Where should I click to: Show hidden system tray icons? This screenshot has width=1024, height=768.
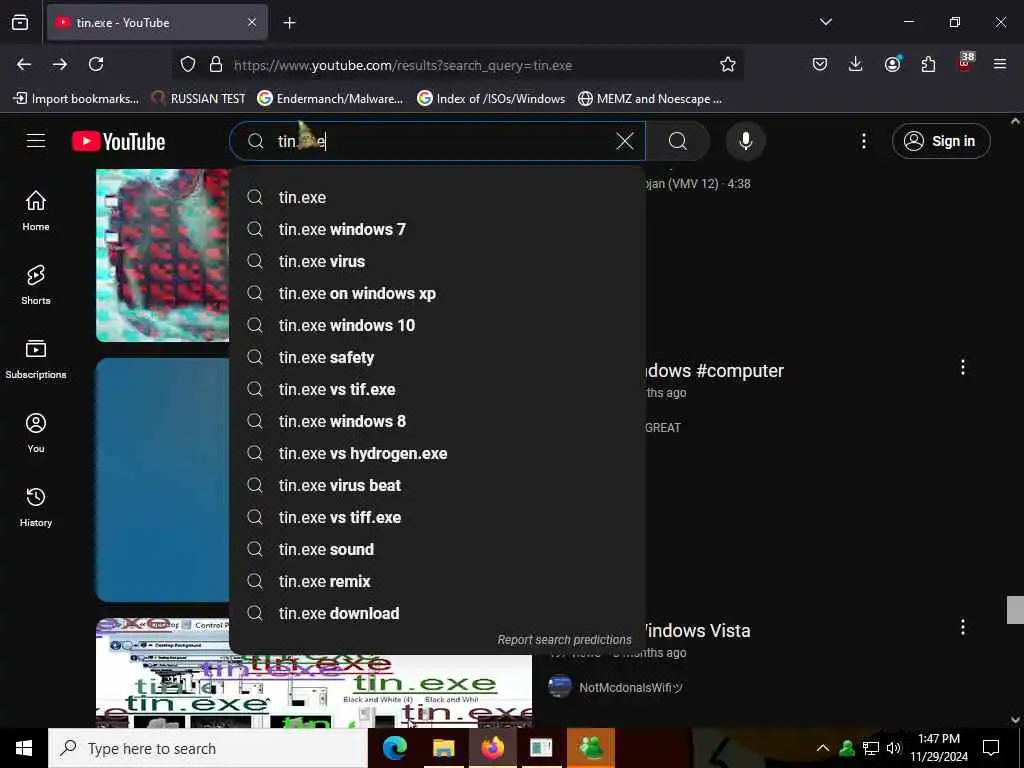(x=823, y=748)
